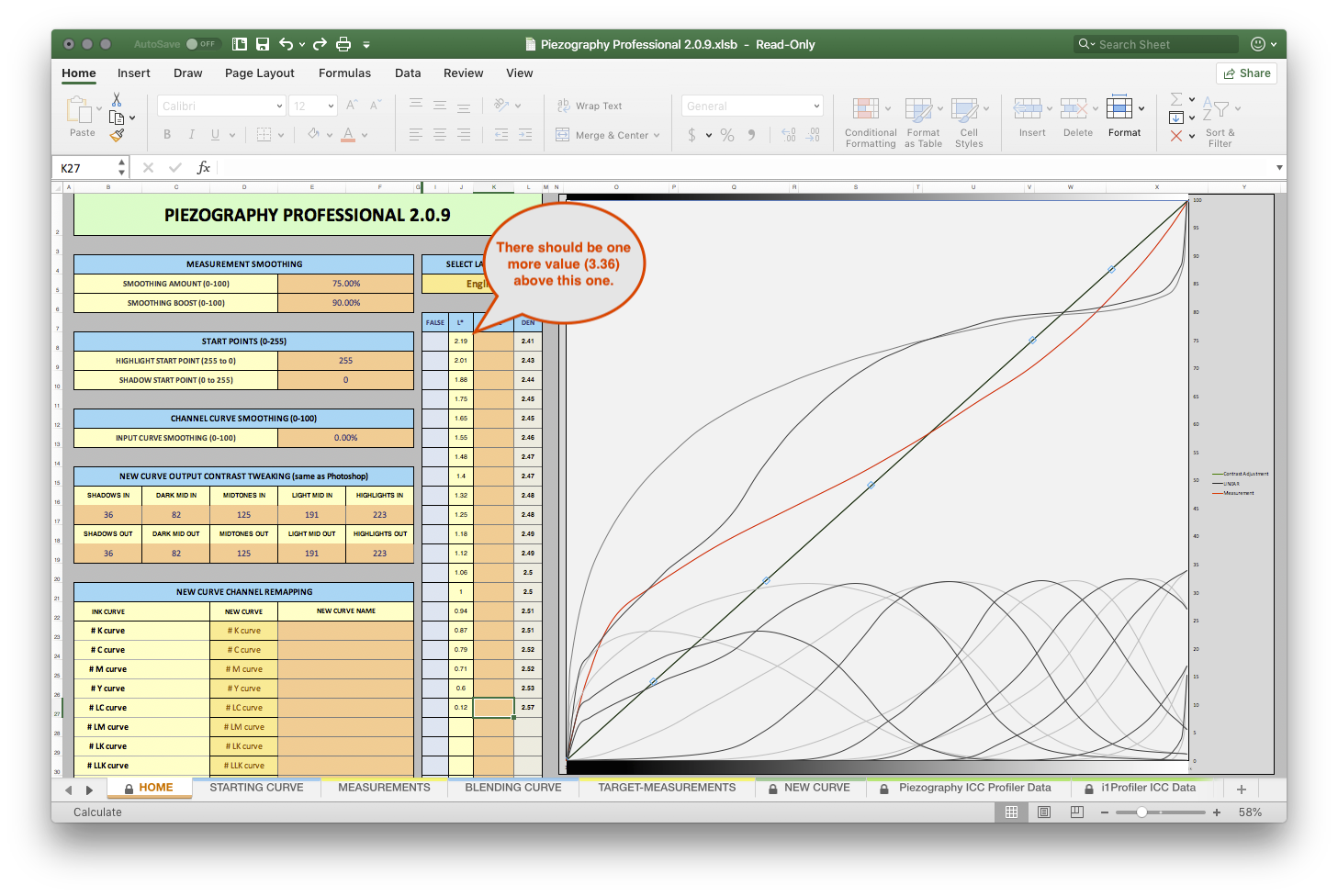Toggle Wrap Text option
1338x896 pixels.
[x=590, y=106]
